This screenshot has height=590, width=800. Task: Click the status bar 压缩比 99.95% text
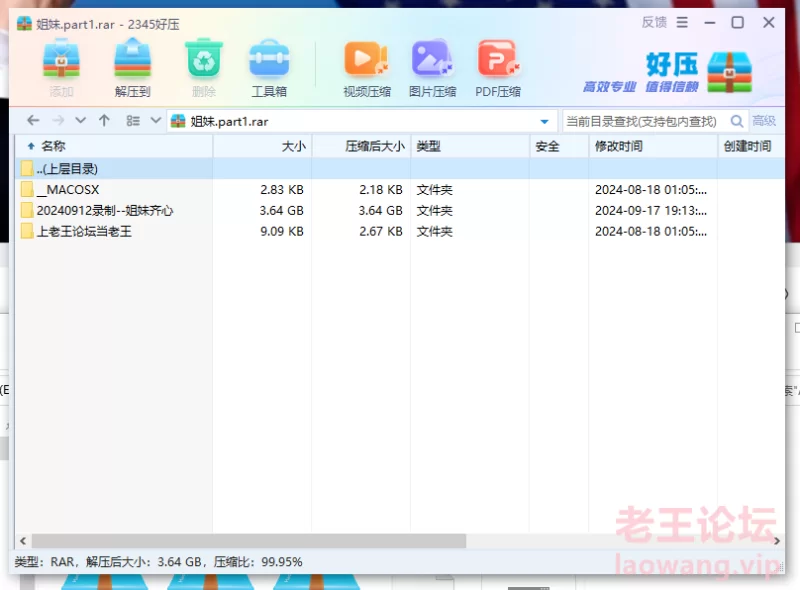258,562
